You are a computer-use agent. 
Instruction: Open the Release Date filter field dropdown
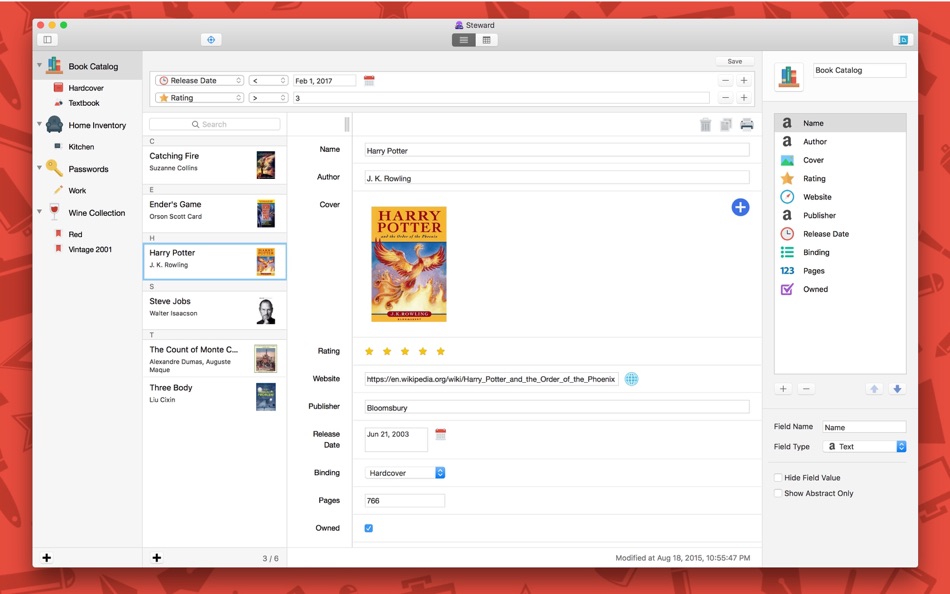point(199,81)
